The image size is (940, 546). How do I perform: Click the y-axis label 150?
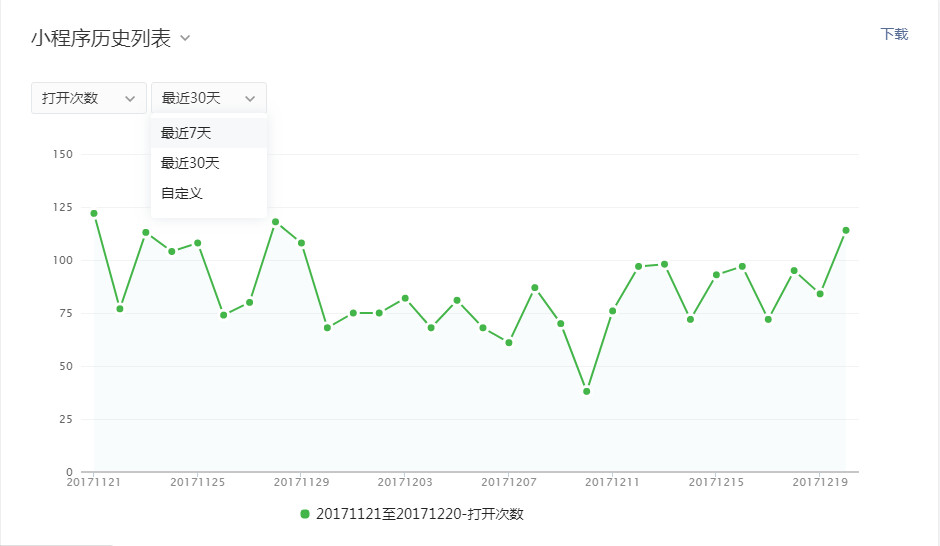coord(62,154)
